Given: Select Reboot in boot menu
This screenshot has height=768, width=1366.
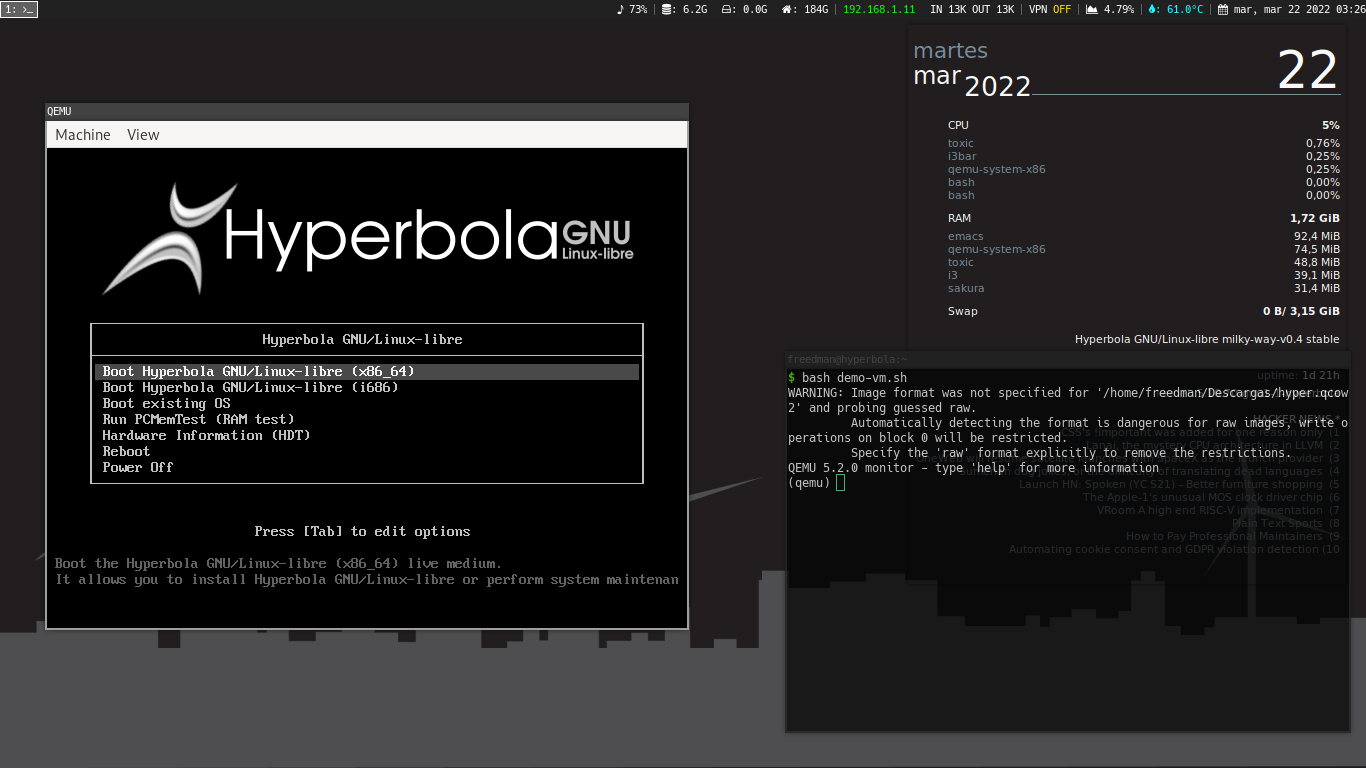Looking at the screenshot, I should (x=126, y=451).
